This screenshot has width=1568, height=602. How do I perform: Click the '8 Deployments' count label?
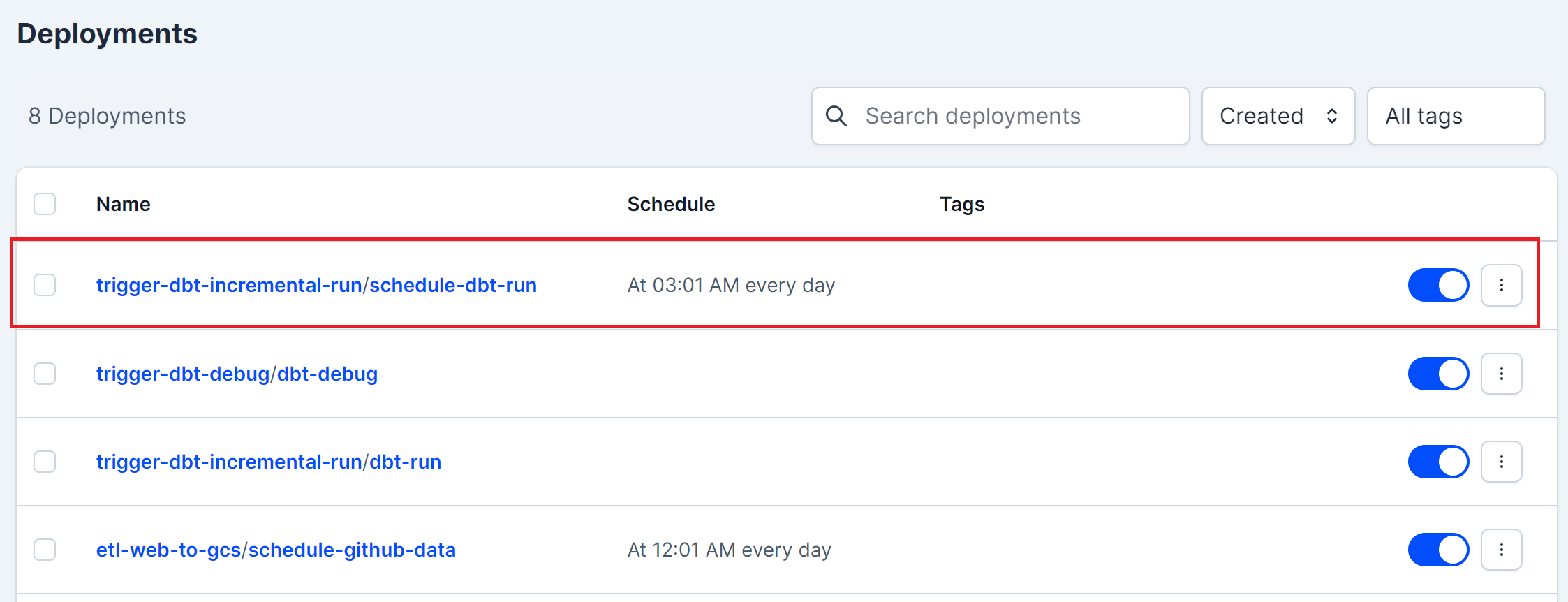click(x=107, y=116)
